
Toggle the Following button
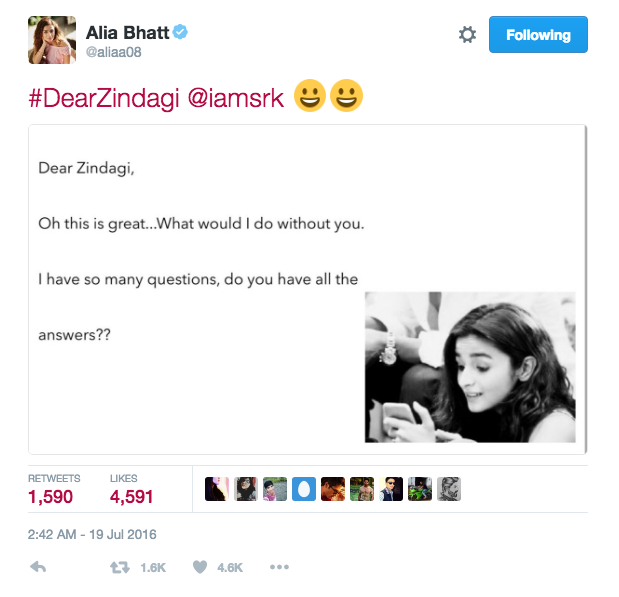click(538, 34)
